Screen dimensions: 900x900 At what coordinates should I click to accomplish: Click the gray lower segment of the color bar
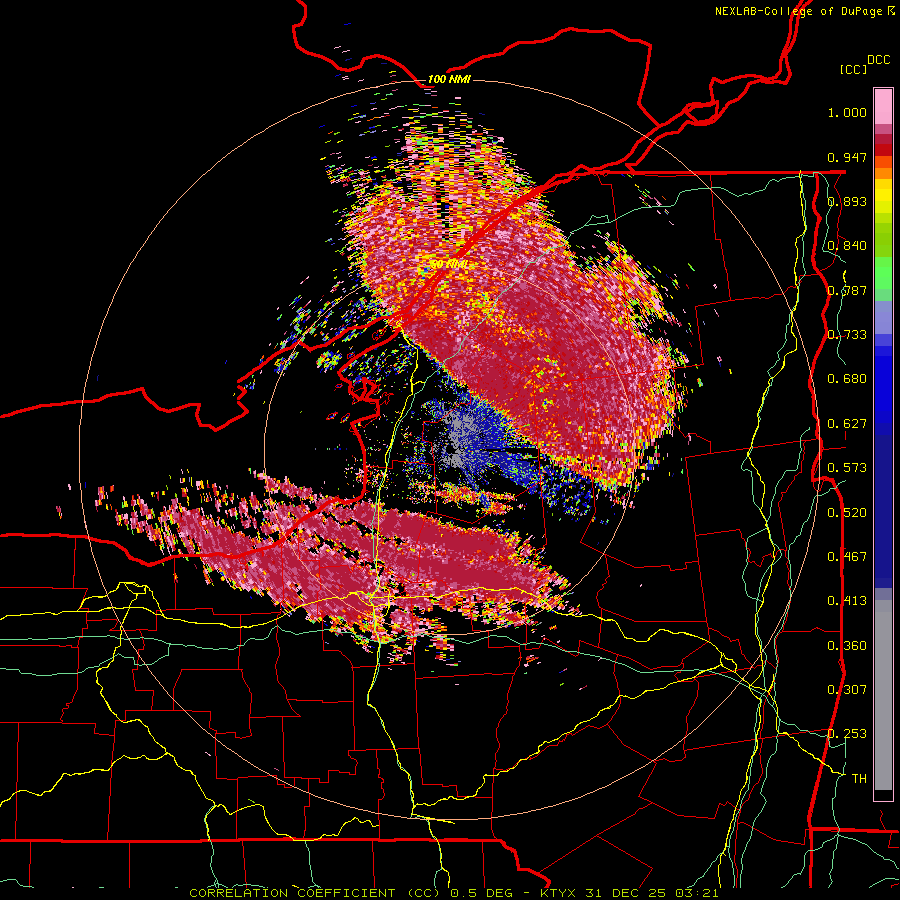(883, 695)
